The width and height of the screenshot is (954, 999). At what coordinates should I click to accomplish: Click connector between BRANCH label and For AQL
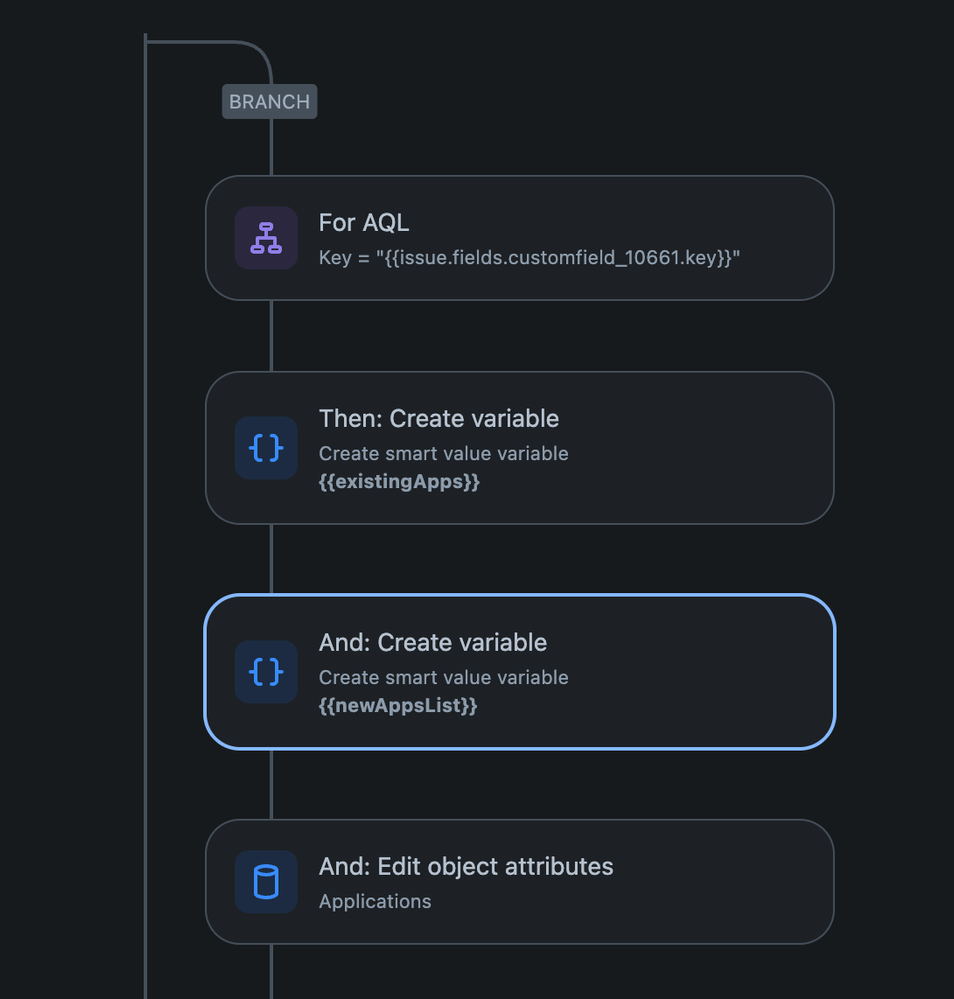(271, 147)
